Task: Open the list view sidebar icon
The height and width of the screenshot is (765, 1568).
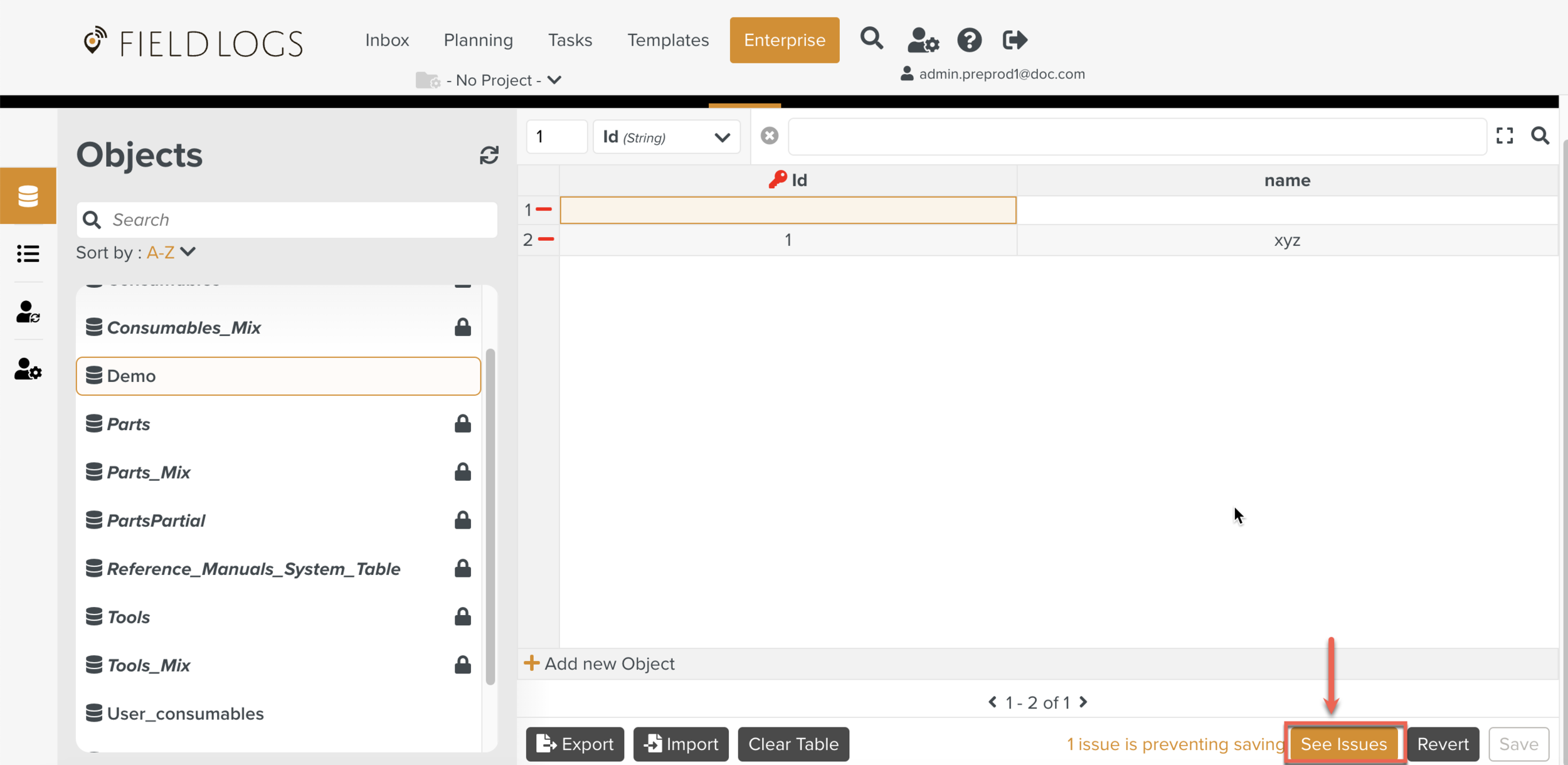Action: tap(28, 253)
